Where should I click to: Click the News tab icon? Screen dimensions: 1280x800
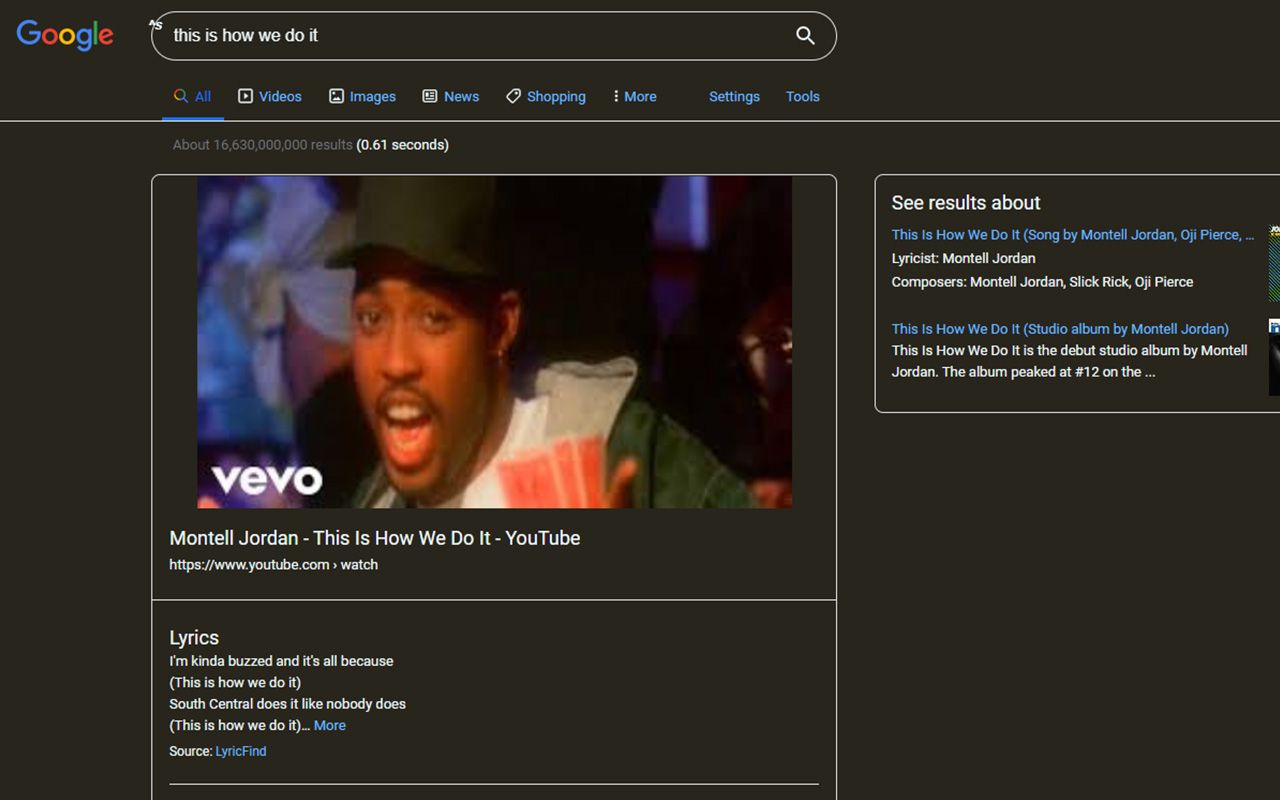(430, 96)
